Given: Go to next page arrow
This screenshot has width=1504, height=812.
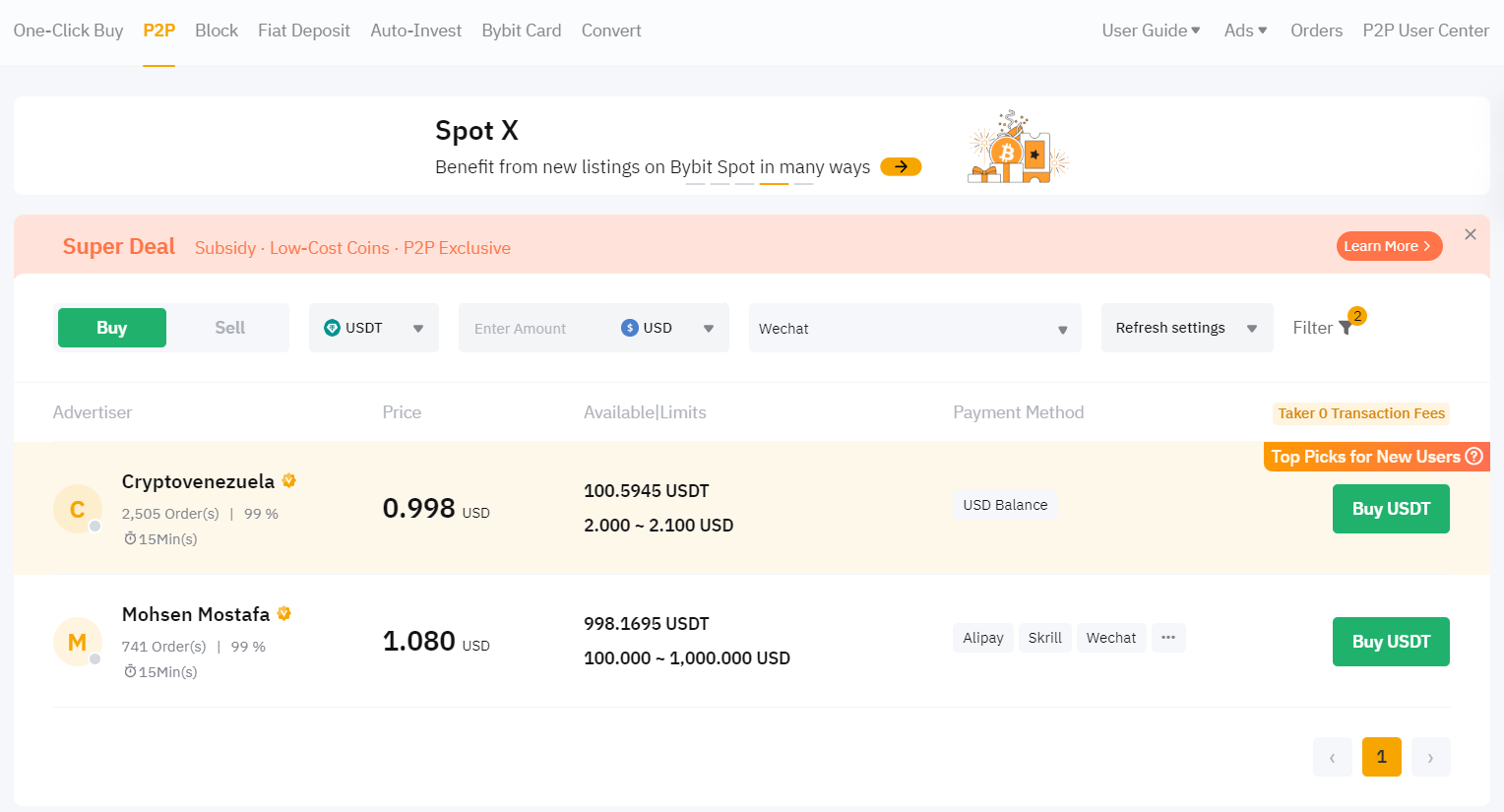Looking at the screenshot, I should [x=1431, y=757].
